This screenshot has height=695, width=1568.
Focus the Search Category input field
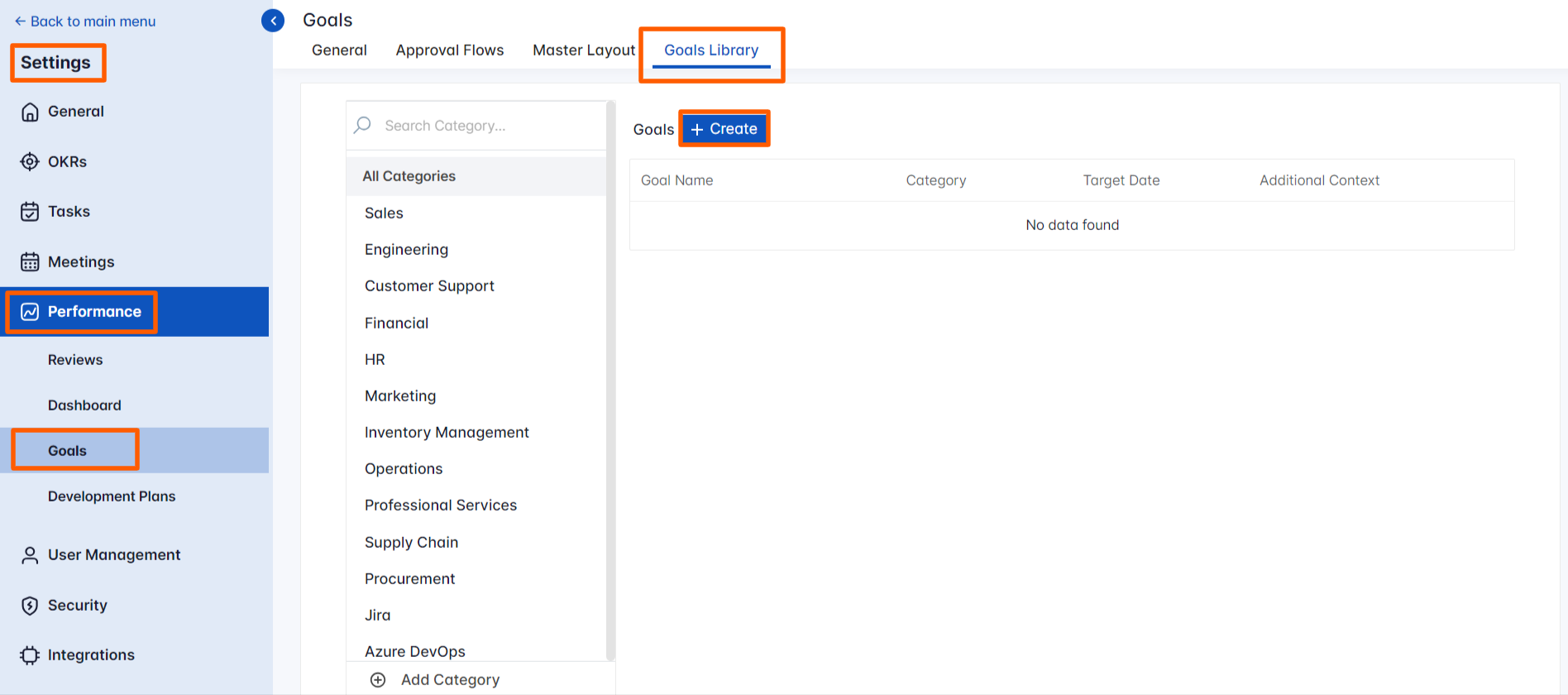488,126
